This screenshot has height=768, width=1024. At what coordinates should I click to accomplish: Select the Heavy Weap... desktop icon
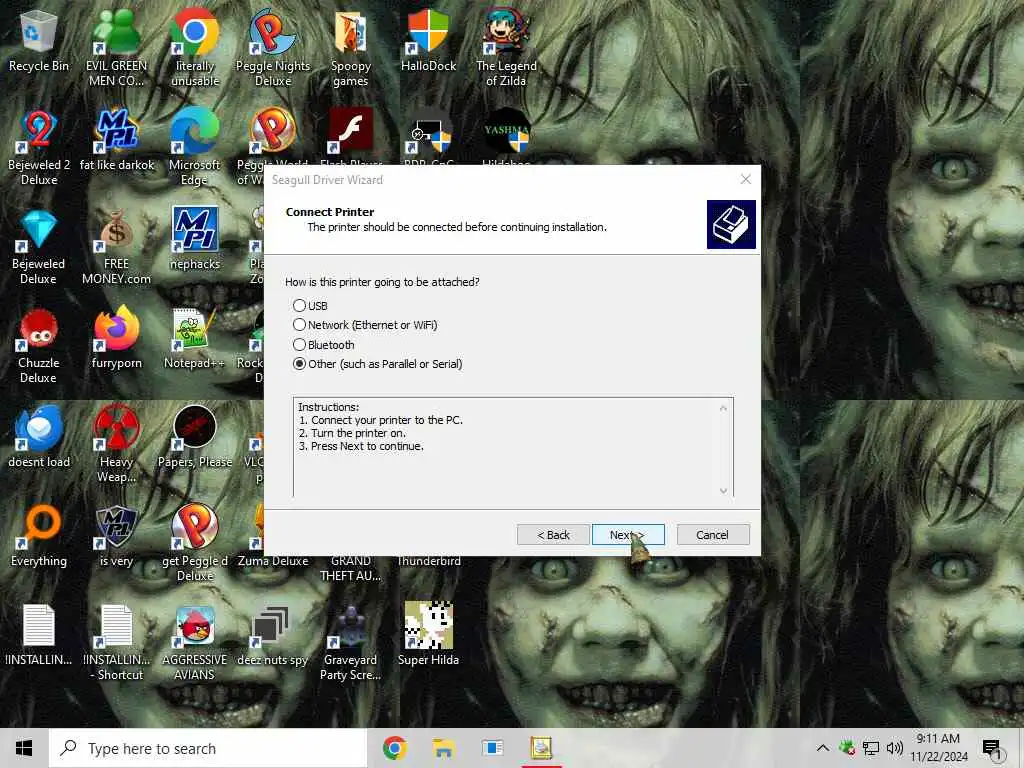point(116,444)
